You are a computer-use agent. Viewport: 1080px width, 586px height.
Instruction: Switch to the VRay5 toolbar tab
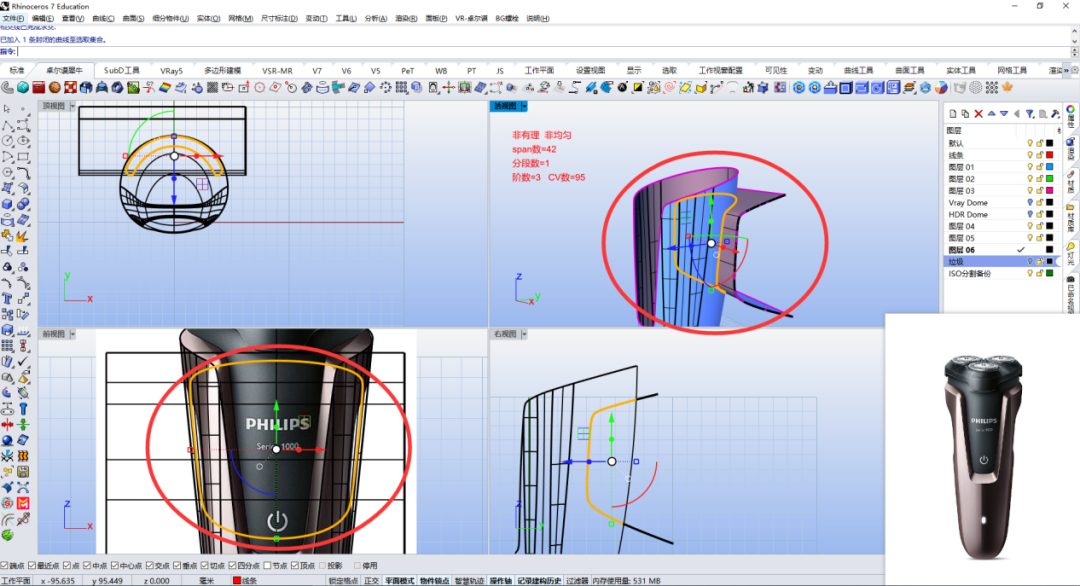click(x=172, y=70)
